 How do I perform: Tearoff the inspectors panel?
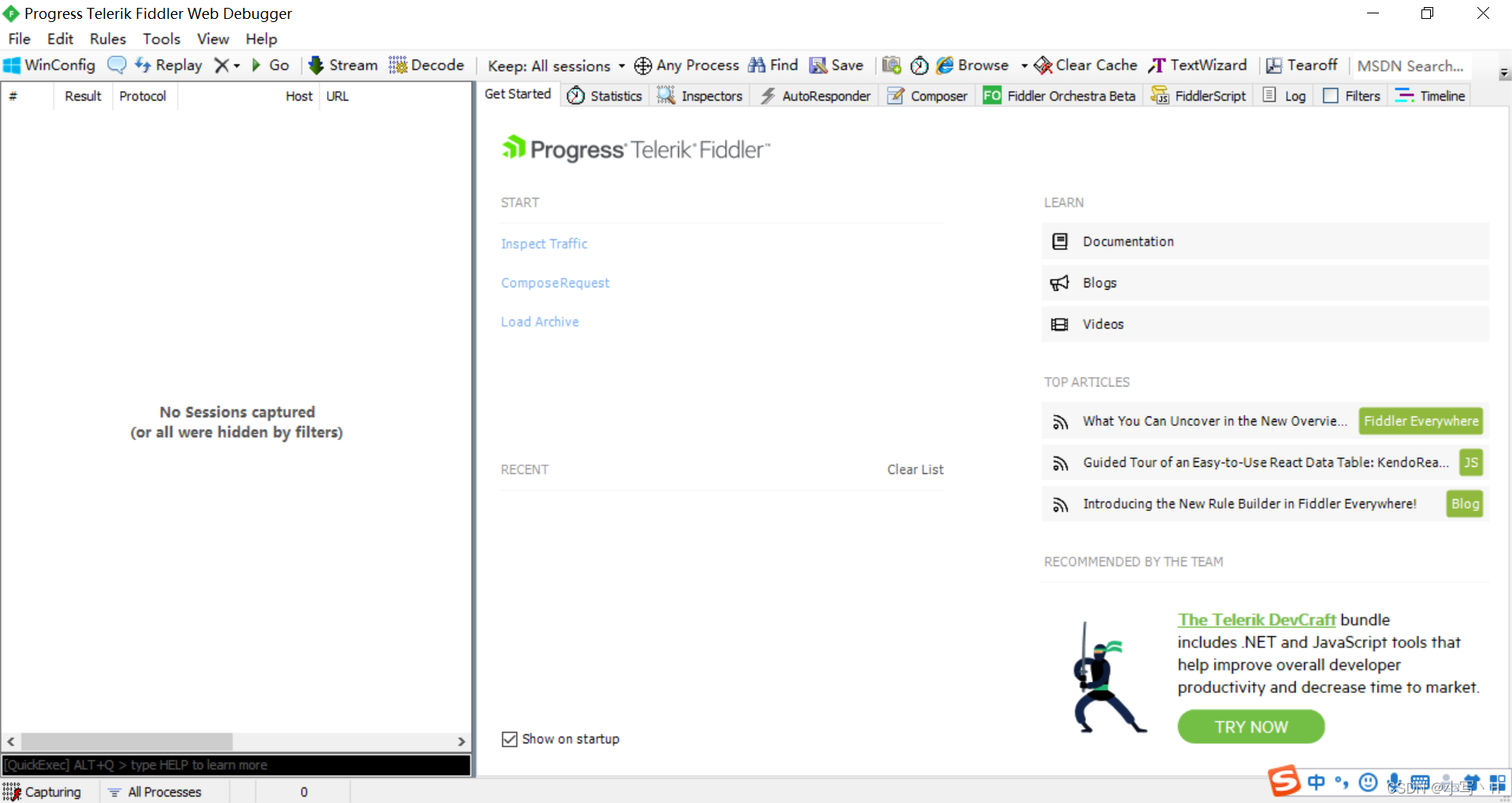(1302, 65)
